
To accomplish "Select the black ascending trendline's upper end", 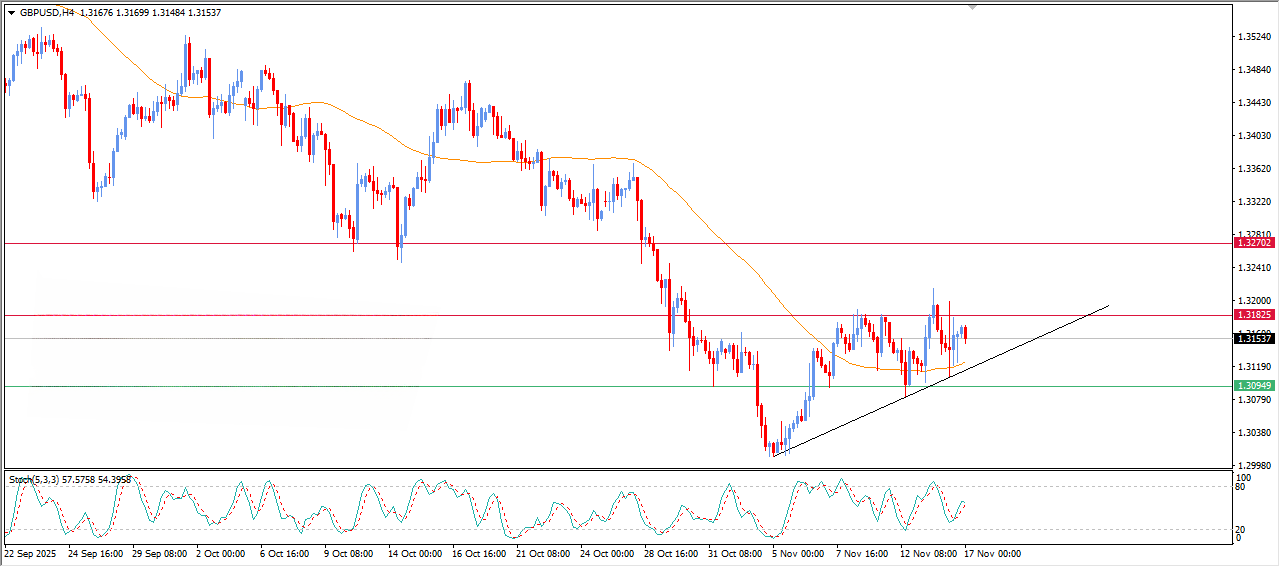I will click(x=1108, y=306).
